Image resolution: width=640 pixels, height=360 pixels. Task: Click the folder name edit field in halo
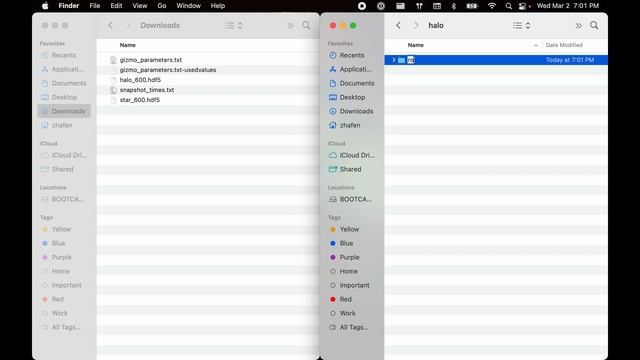tap(411, 60)
